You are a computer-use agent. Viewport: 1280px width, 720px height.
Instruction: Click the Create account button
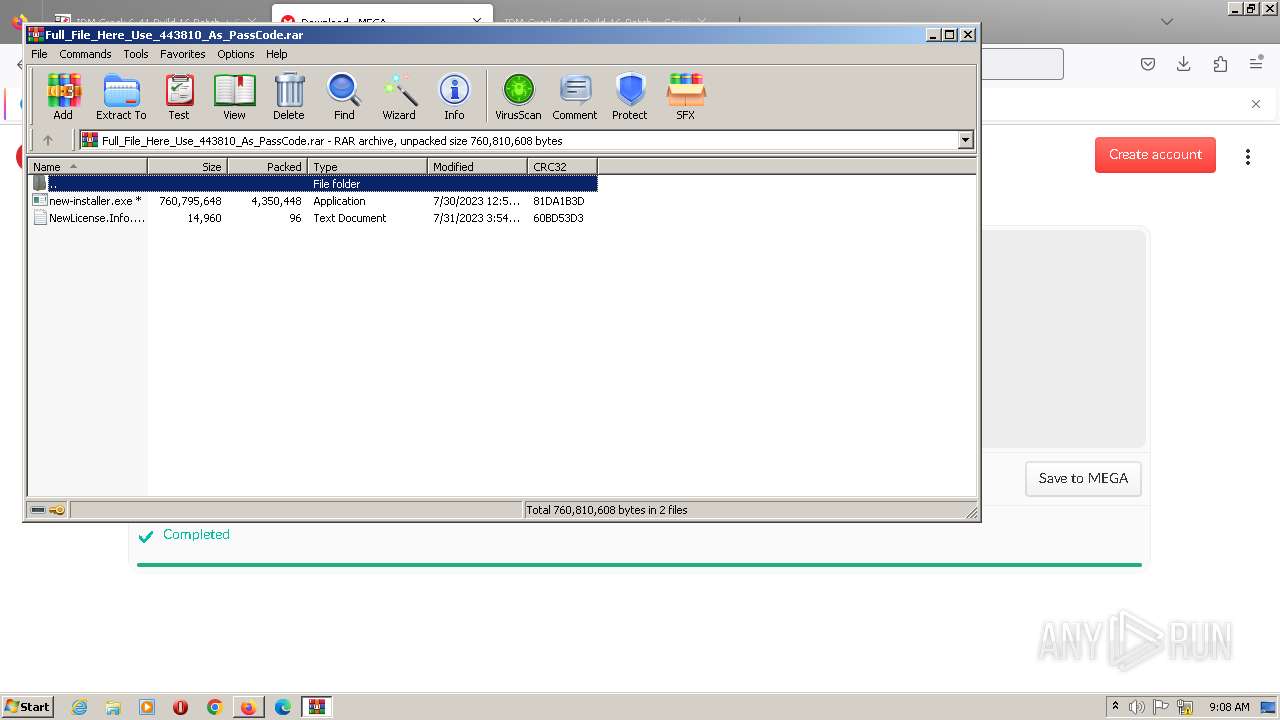[x=1155, y=155]
